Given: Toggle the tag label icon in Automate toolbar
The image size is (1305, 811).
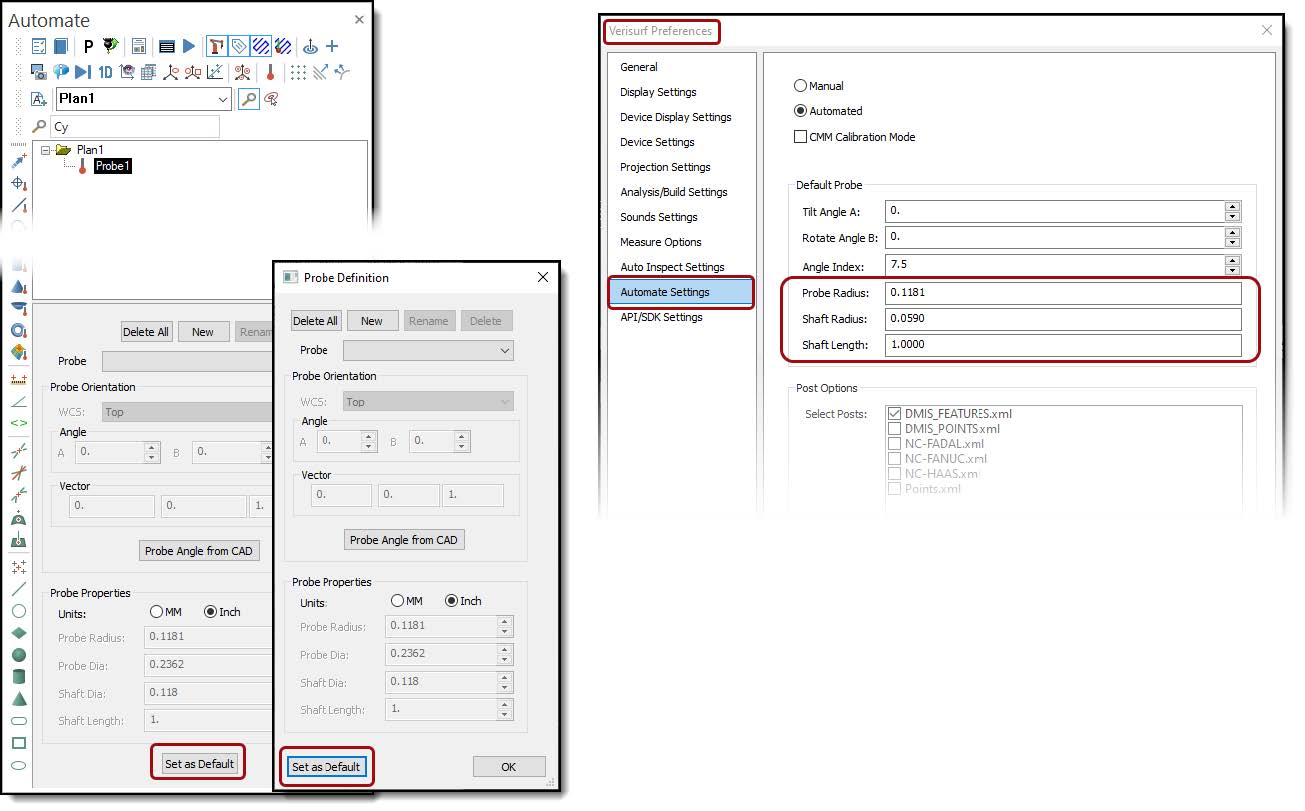Looking at the screenshot, I should tap(238, 46).
